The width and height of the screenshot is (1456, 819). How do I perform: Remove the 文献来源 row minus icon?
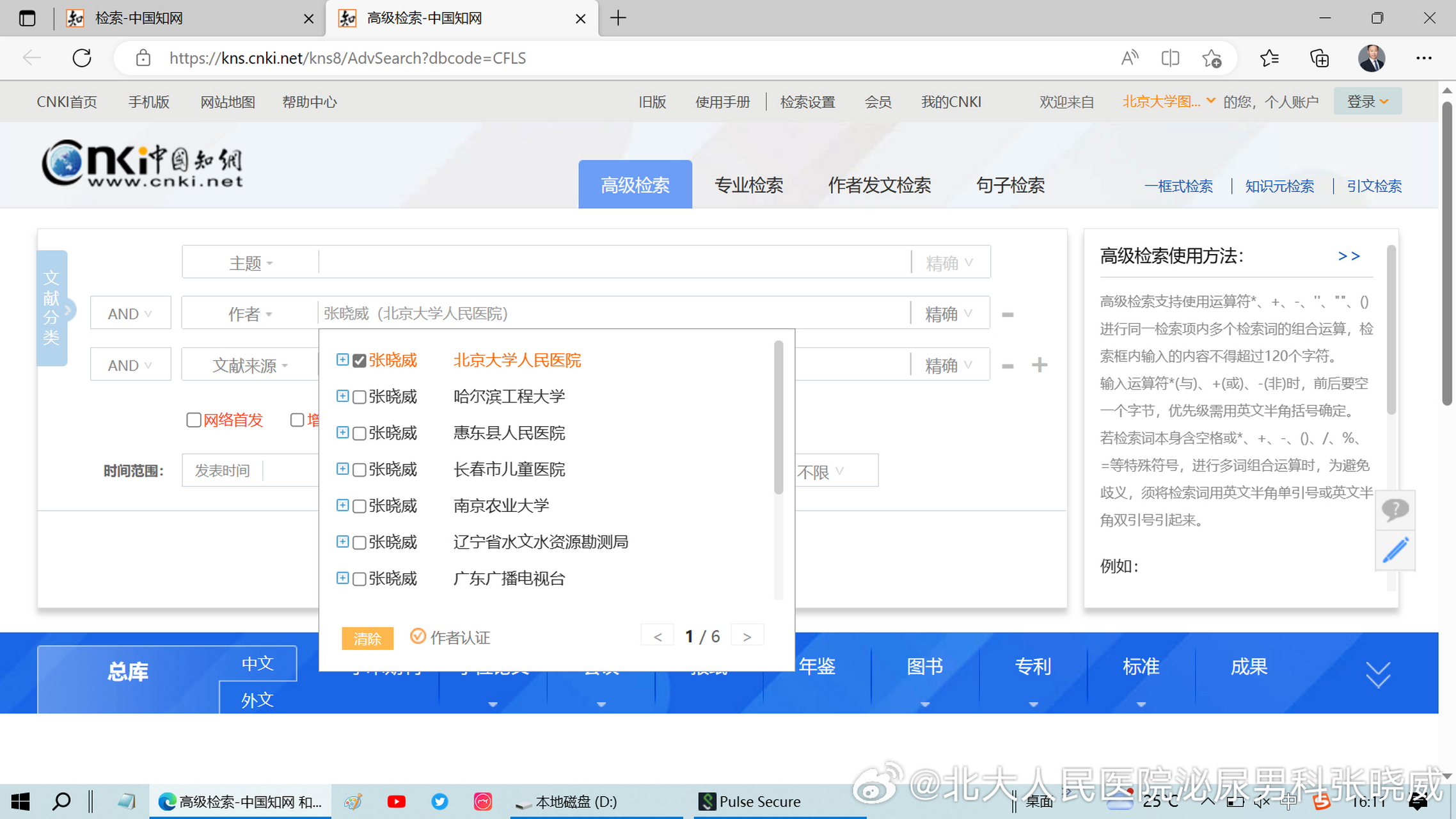click(x=1008, y=366)
